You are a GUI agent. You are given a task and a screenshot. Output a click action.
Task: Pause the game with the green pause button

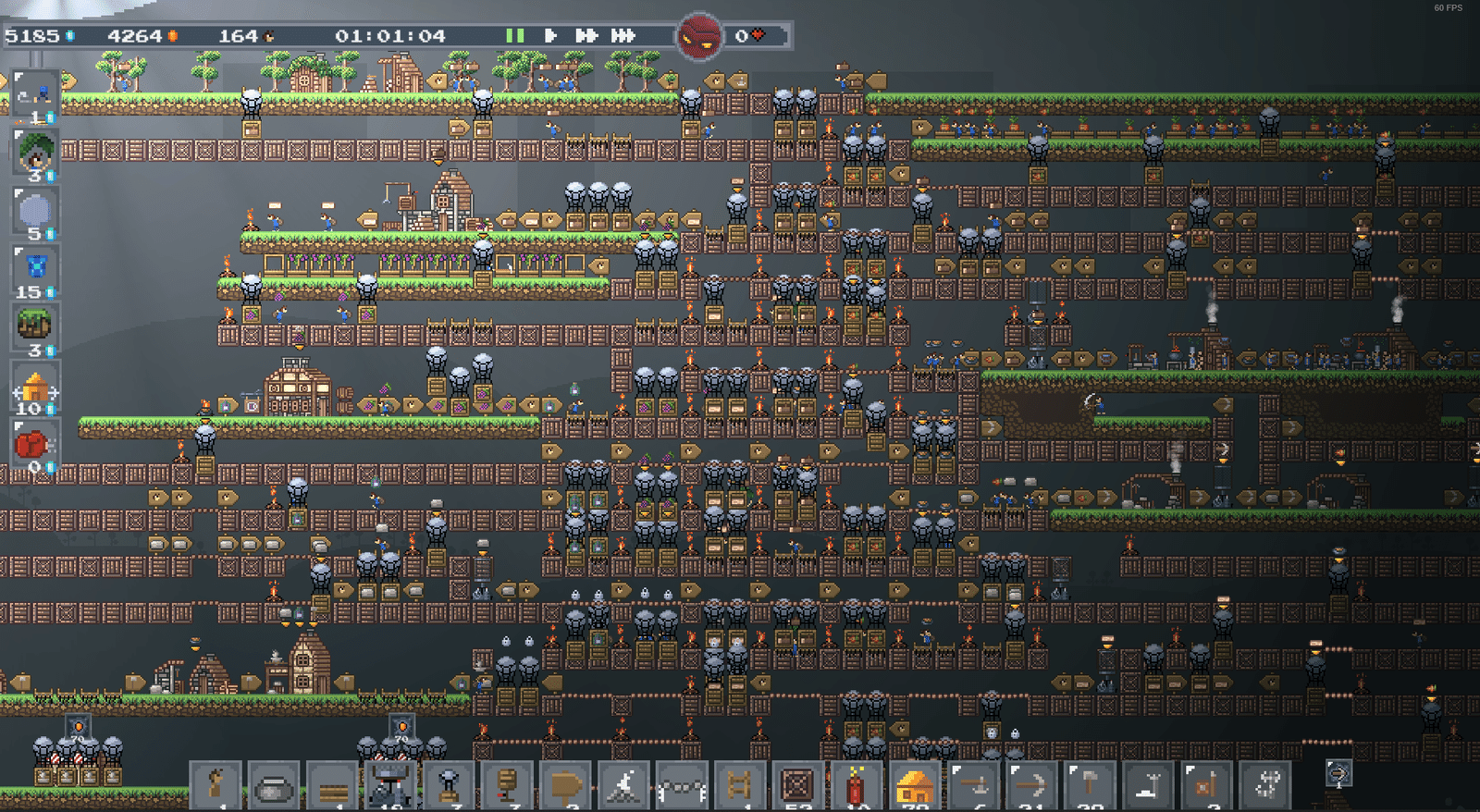coord(515,36)
